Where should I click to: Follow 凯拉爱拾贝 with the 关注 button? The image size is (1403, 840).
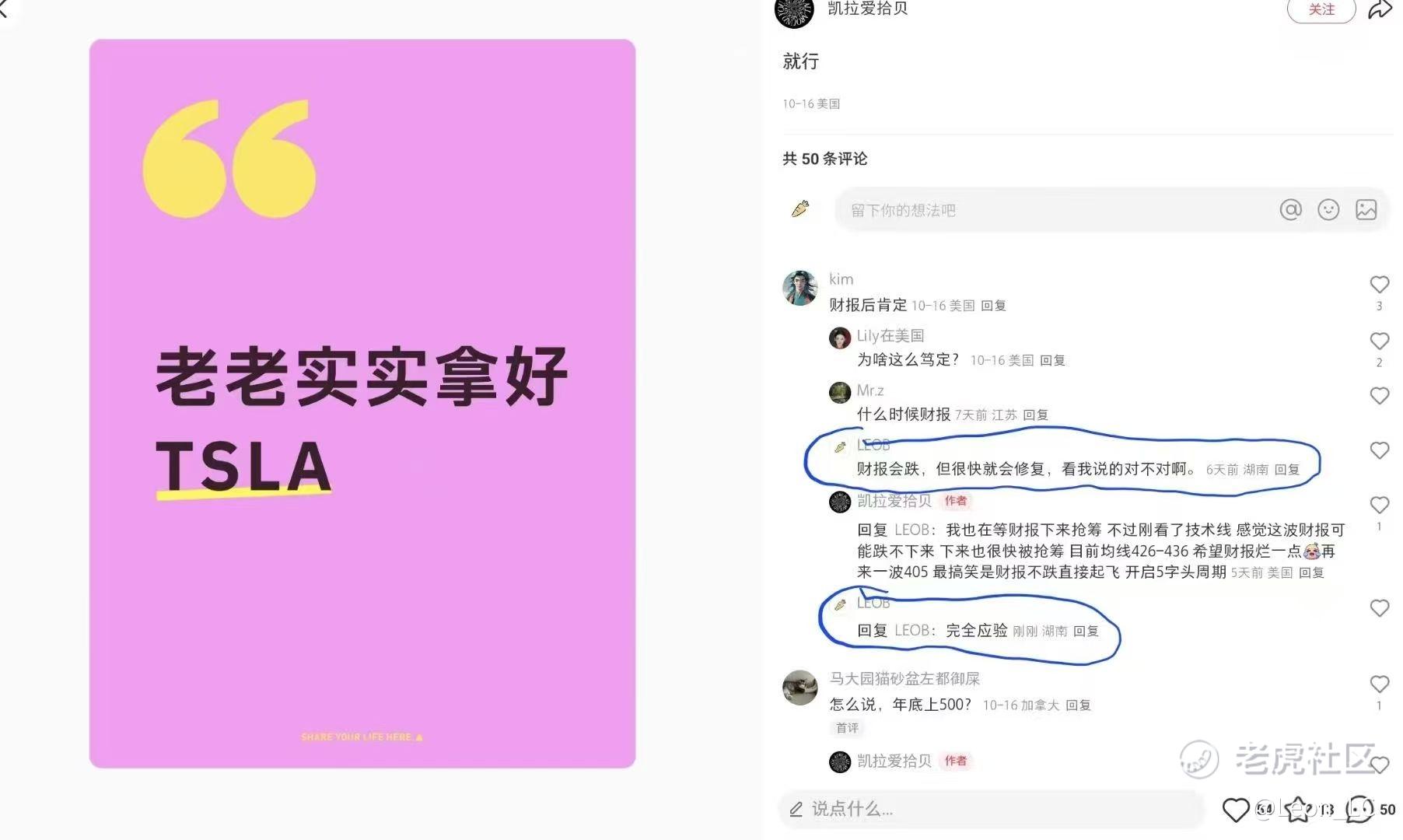pyautogui.click(x=1321, y=9)
